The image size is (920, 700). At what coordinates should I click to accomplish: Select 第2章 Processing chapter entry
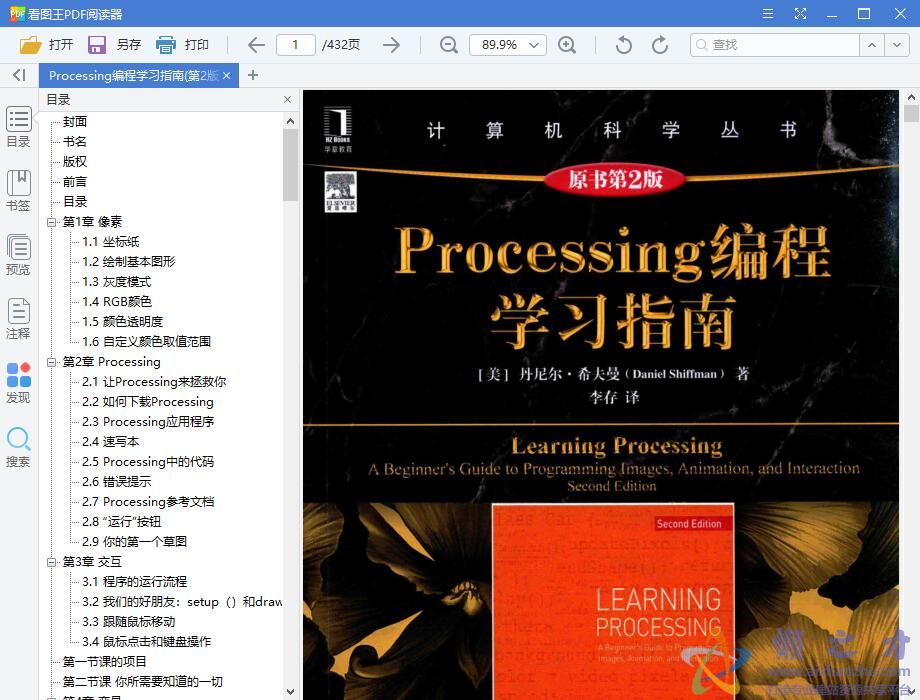point(111,362)
